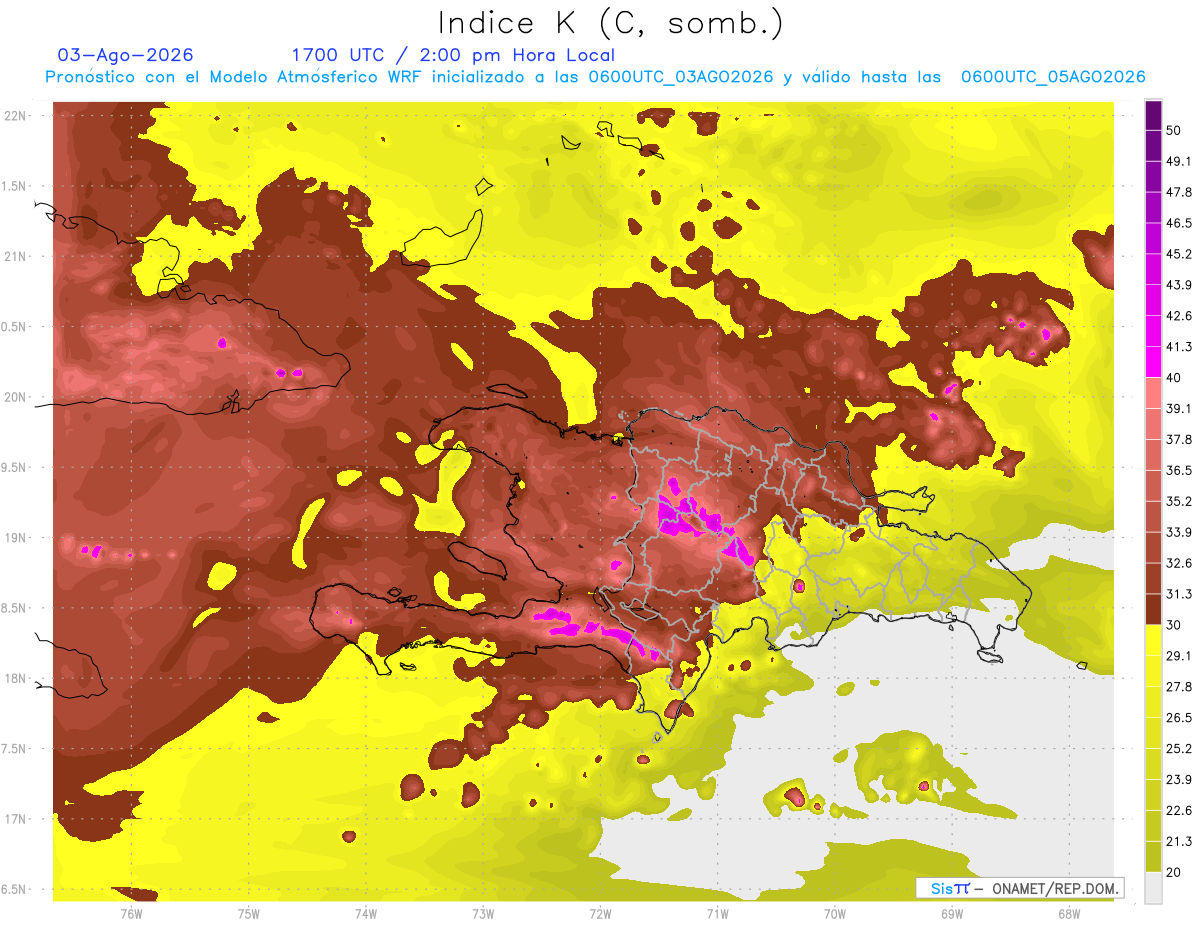Click the longitude axis label '69W'

(x=952, y=913)
